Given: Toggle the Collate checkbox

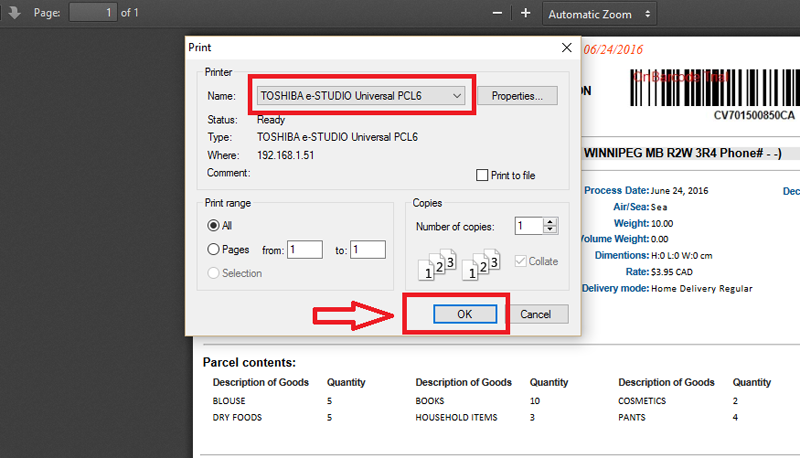Looking at the screenshot, I should [520, 261].
